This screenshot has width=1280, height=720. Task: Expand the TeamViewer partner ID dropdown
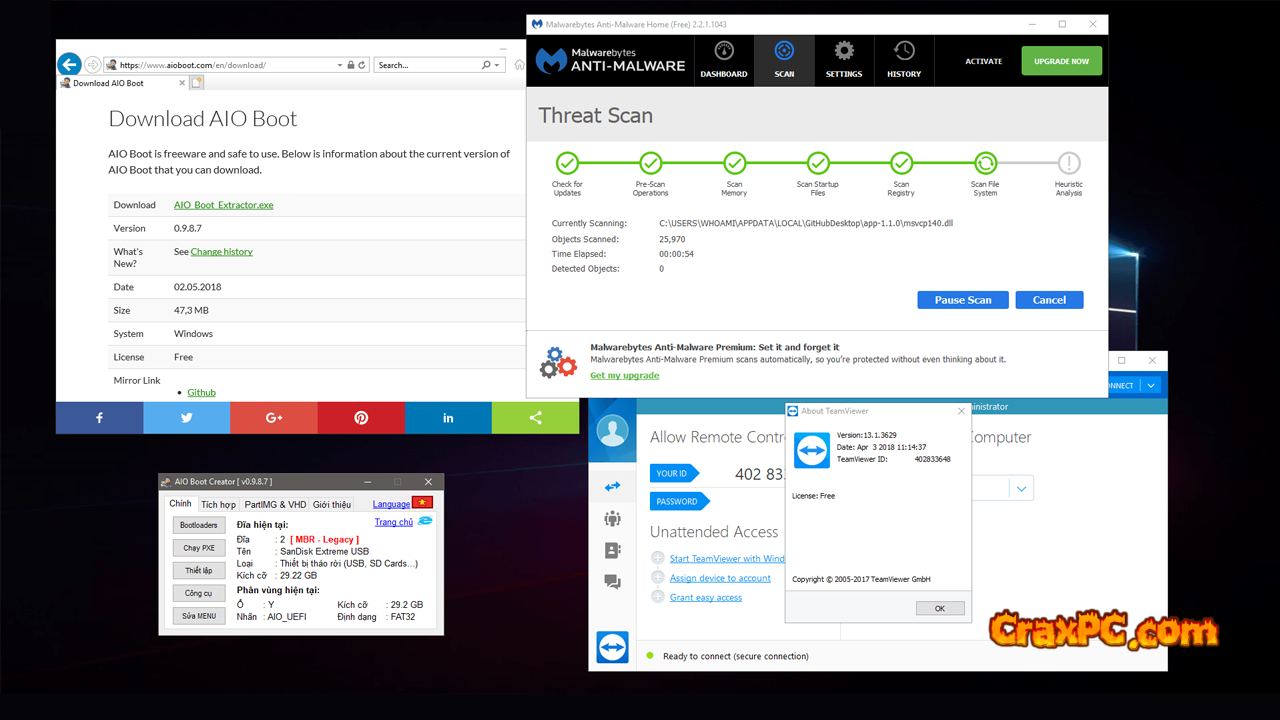point(1021,489)
